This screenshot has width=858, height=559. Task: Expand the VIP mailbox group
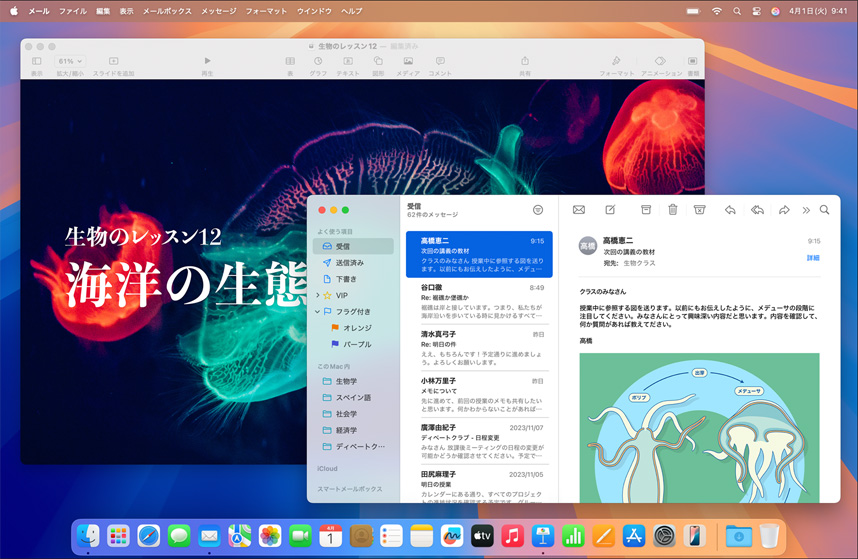(318, 296)
